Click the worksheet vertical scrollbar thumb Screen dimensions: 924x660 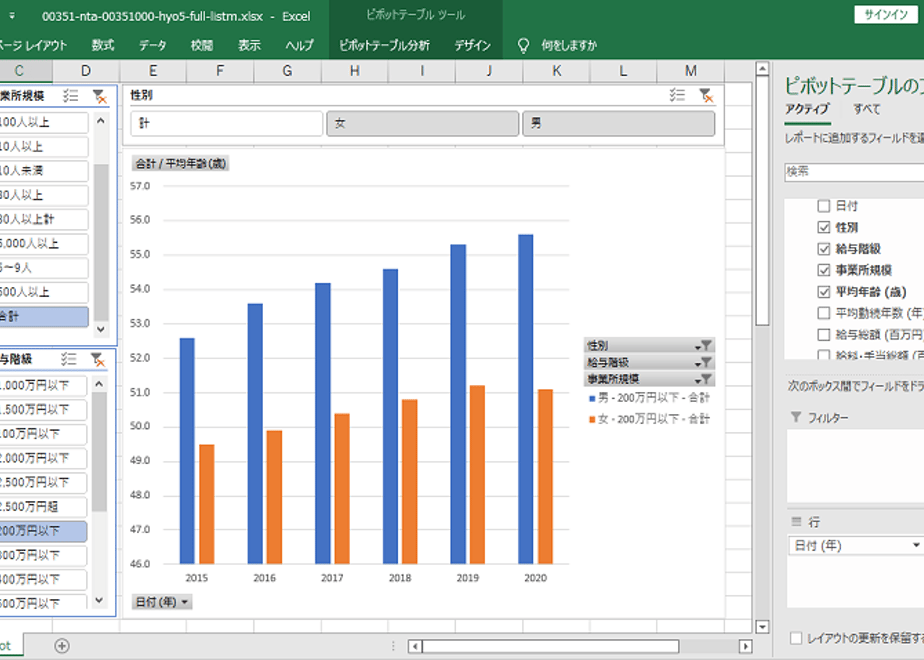pos(762,200)
